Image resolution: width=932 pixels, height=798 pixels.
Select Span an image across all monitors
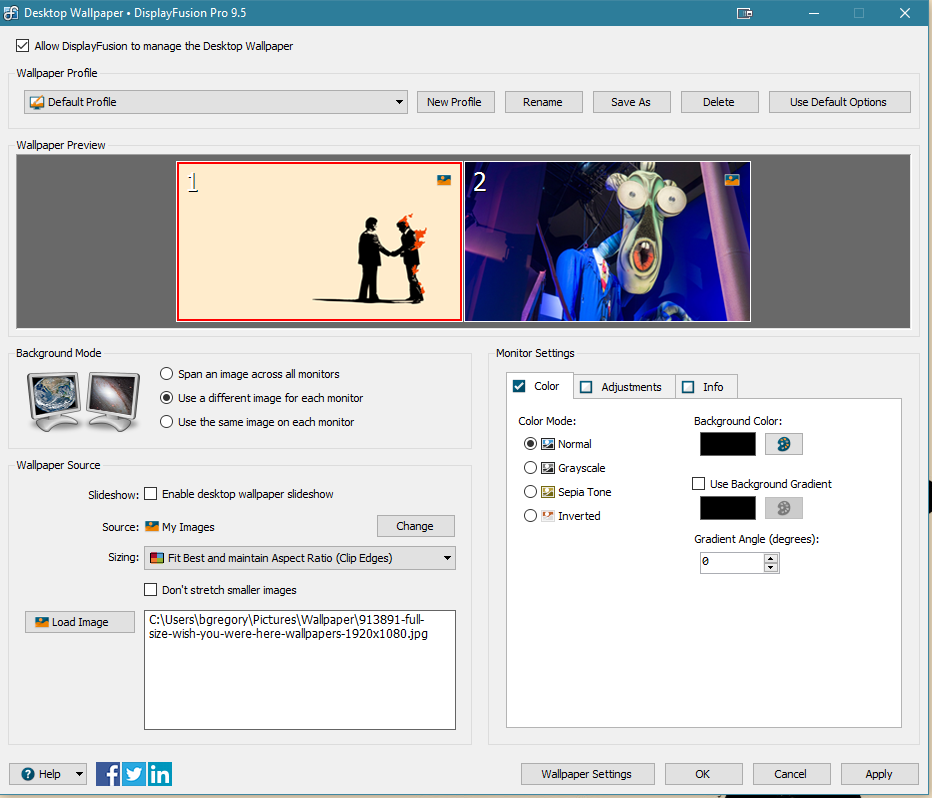point(167,374)
